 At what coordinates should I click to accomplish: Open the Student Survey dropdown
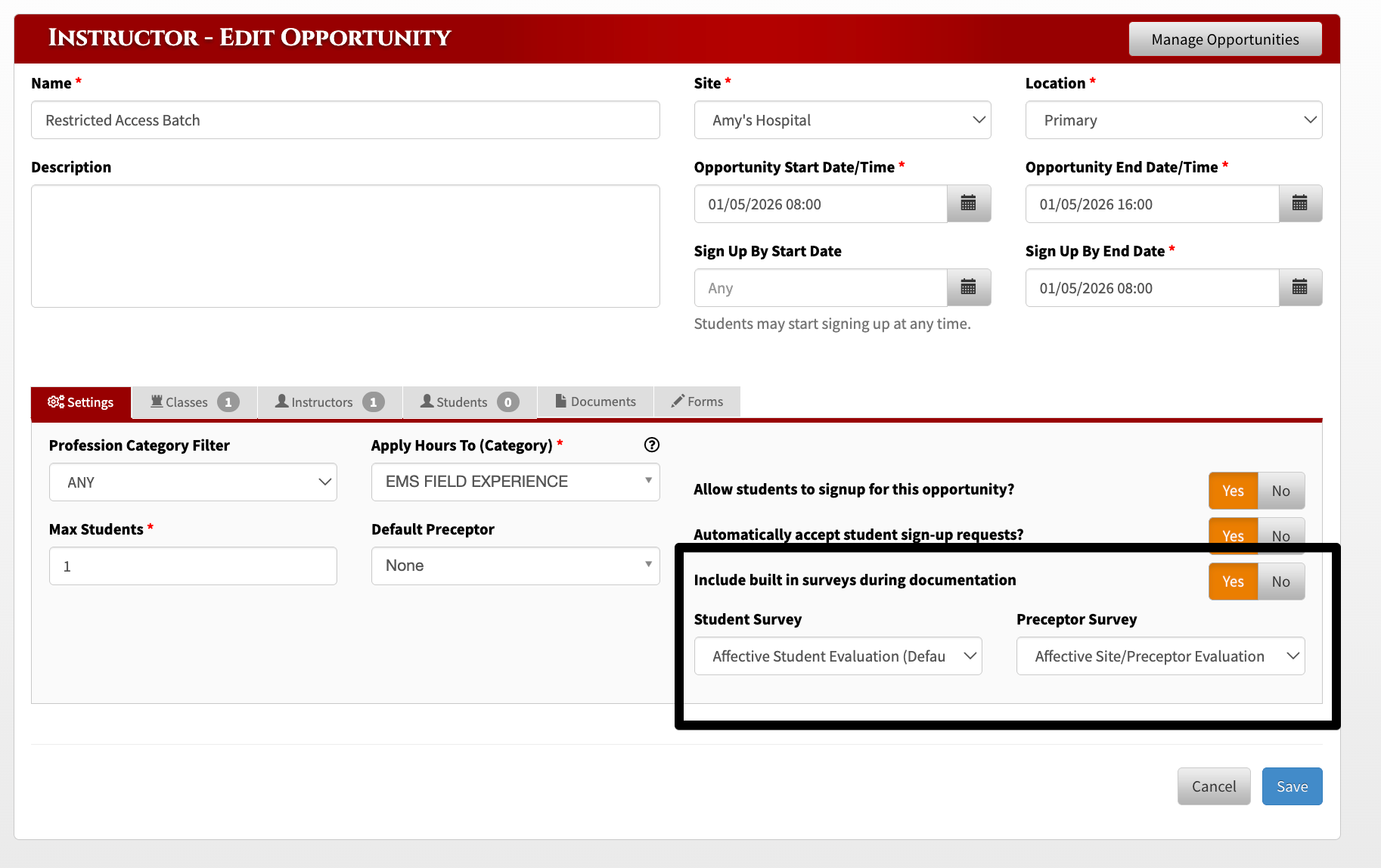838,656
